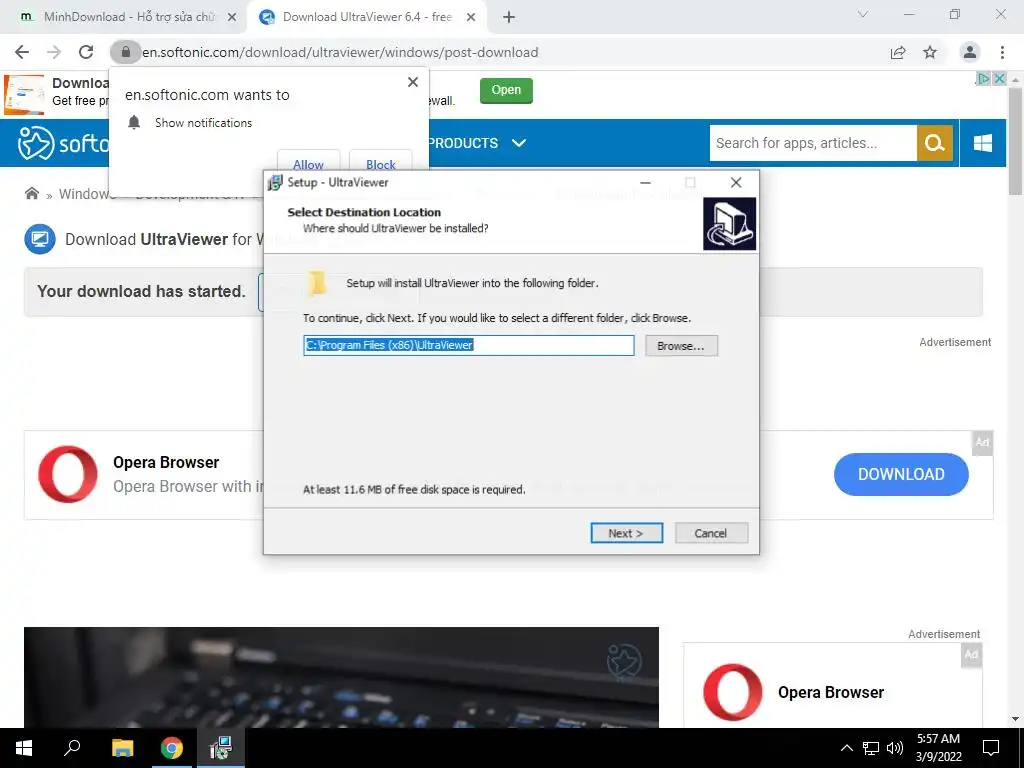
Task: Cancel the UltraViewer setup
Action: coord(711,533)
